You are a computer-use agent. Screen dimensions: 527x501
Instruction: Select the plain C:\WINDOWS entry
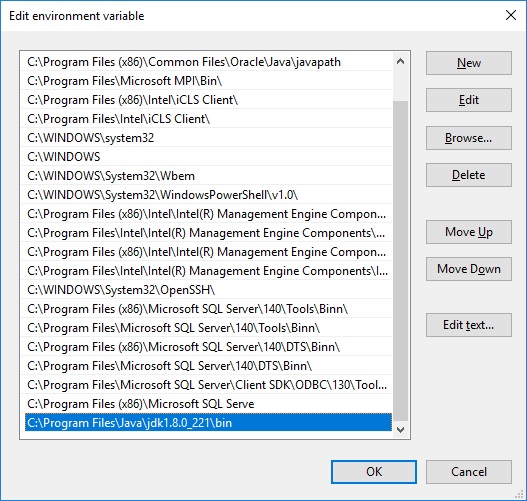(207, 157)
